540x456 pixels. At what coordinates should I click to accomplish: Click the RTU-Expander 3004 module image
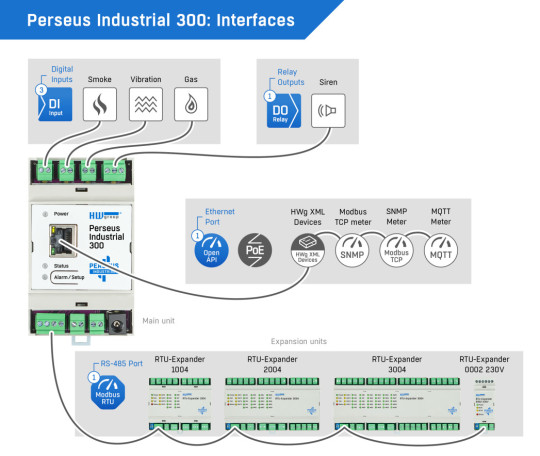click(x=397, y=404)
